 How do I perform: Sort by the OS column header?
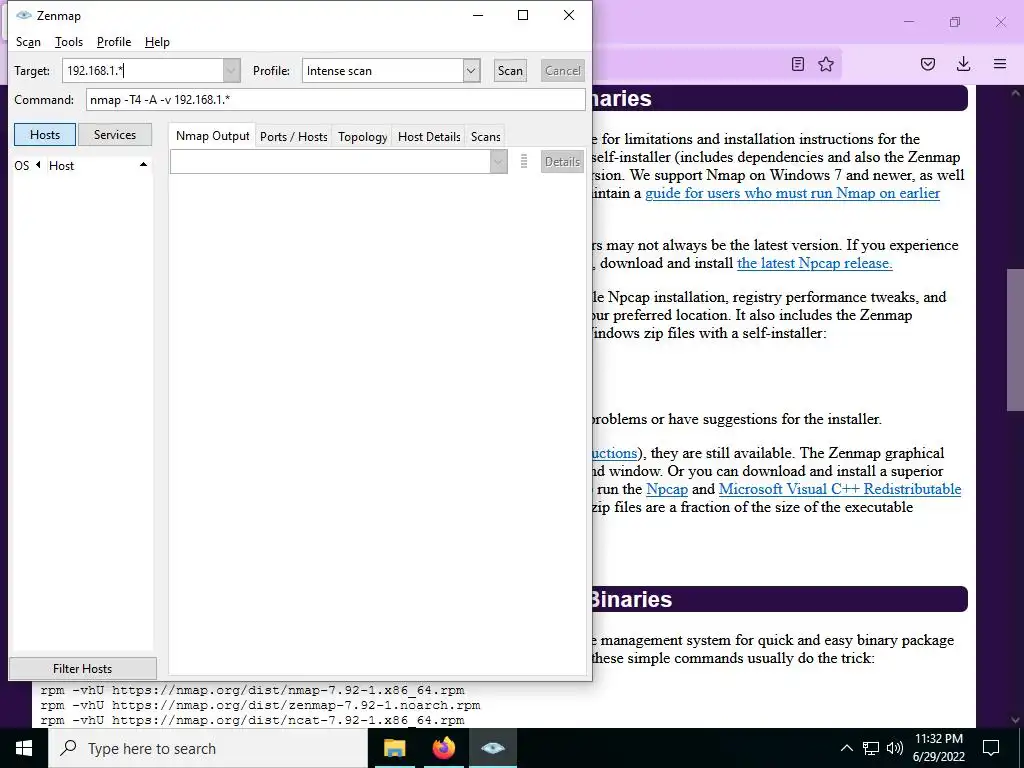point(22,166)
